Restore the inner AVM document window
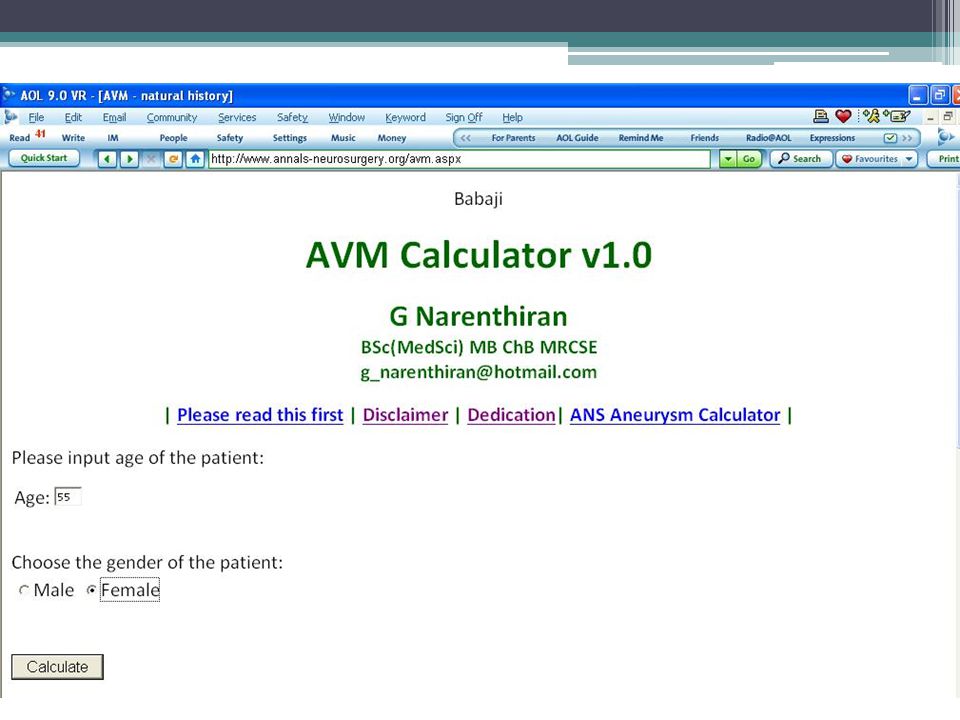 tap(948, 116)
